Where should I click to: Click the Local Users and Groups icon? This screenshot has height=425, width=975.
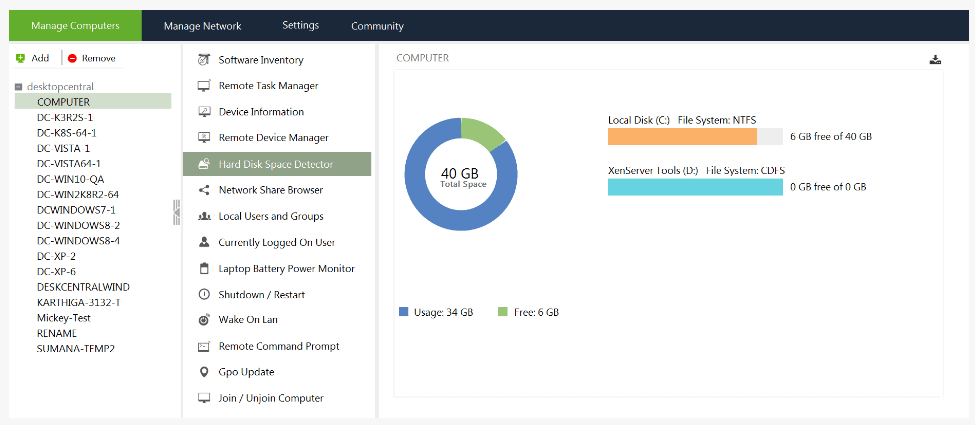coord(203,216)
